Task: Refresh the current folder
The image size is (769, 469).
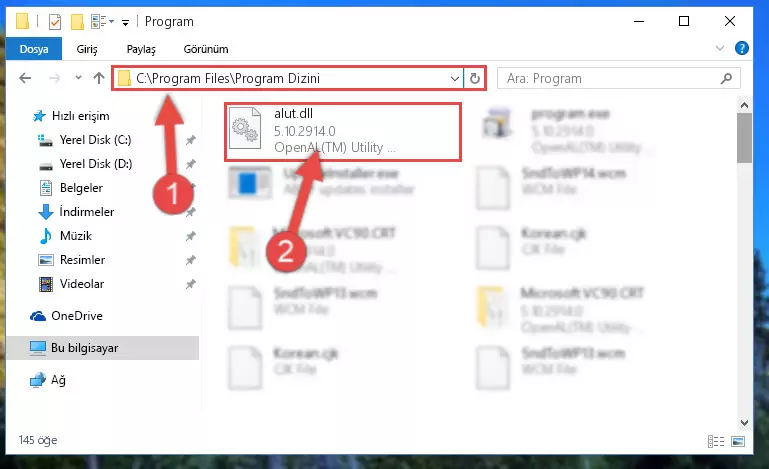Action: [x=475, y=78]
